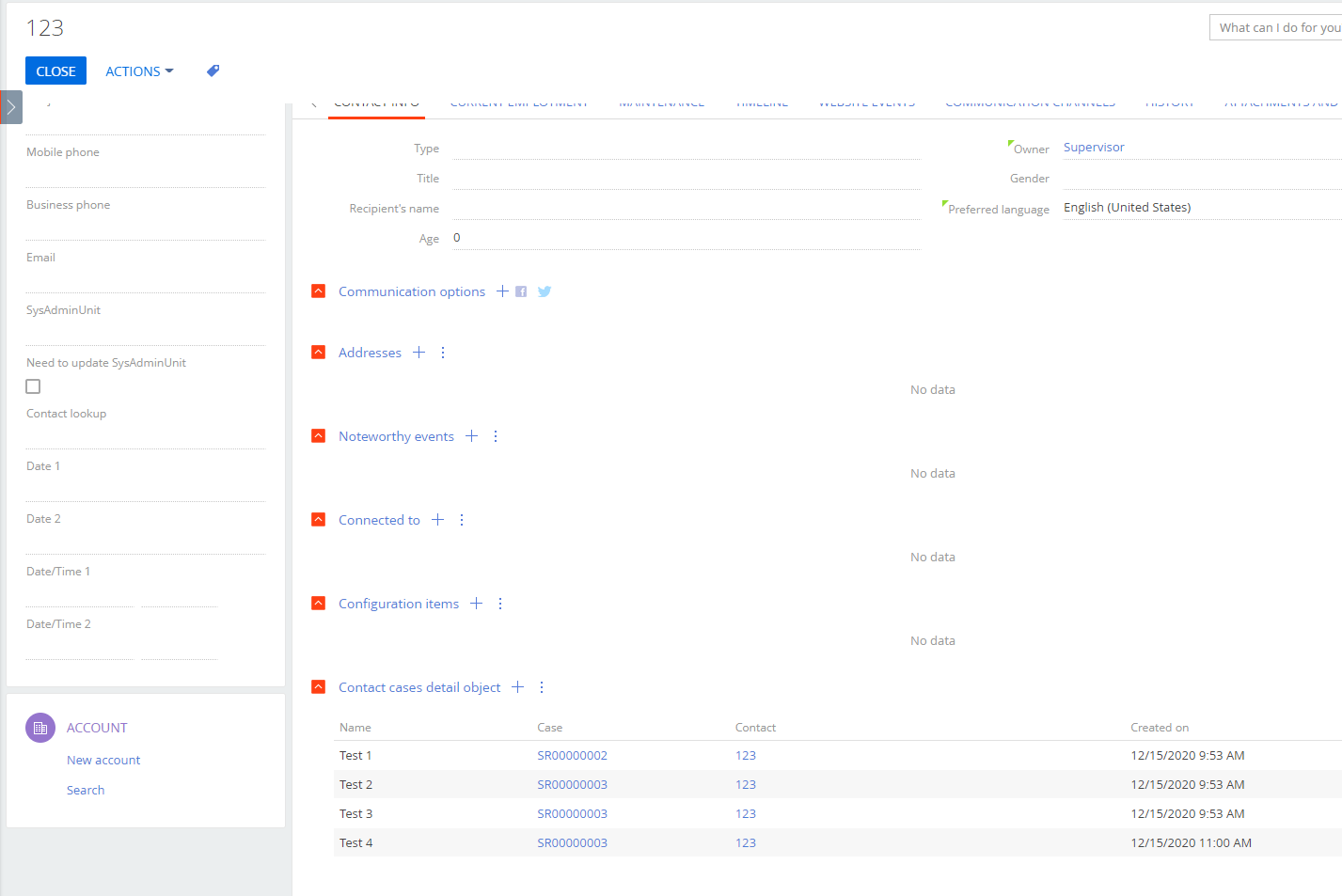Click the tag icon next to Actions
The image size is (1342, 896).
pos(213,71)
